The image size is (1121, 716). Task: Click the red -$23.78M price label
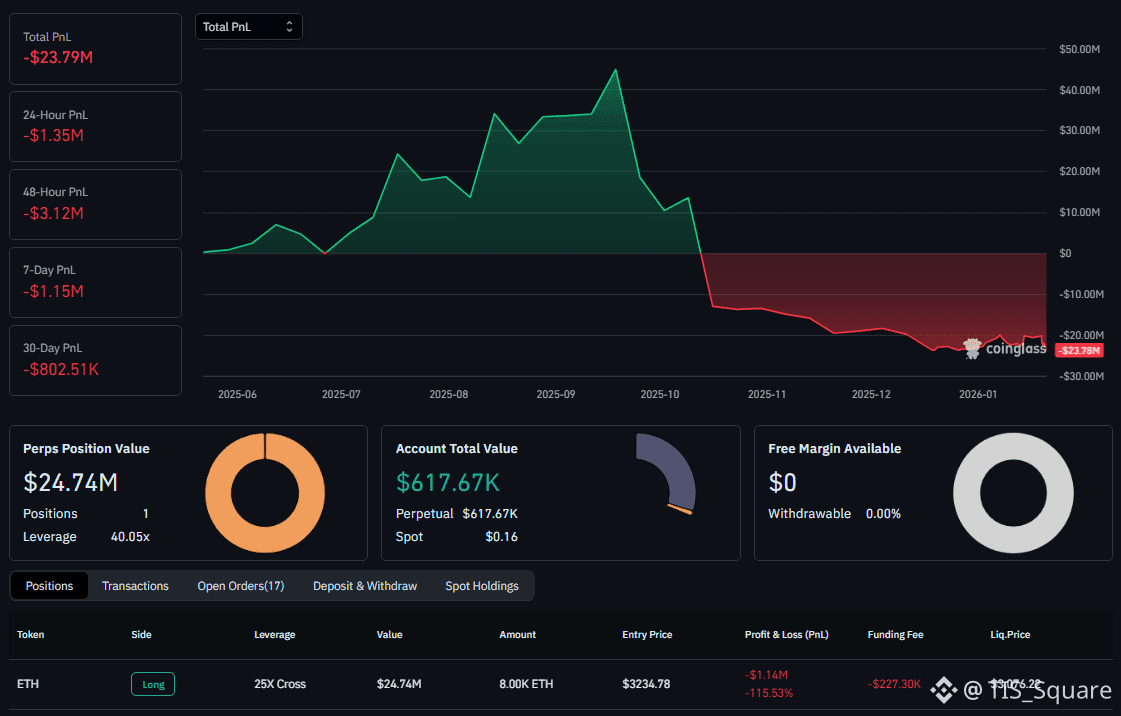1079,350
